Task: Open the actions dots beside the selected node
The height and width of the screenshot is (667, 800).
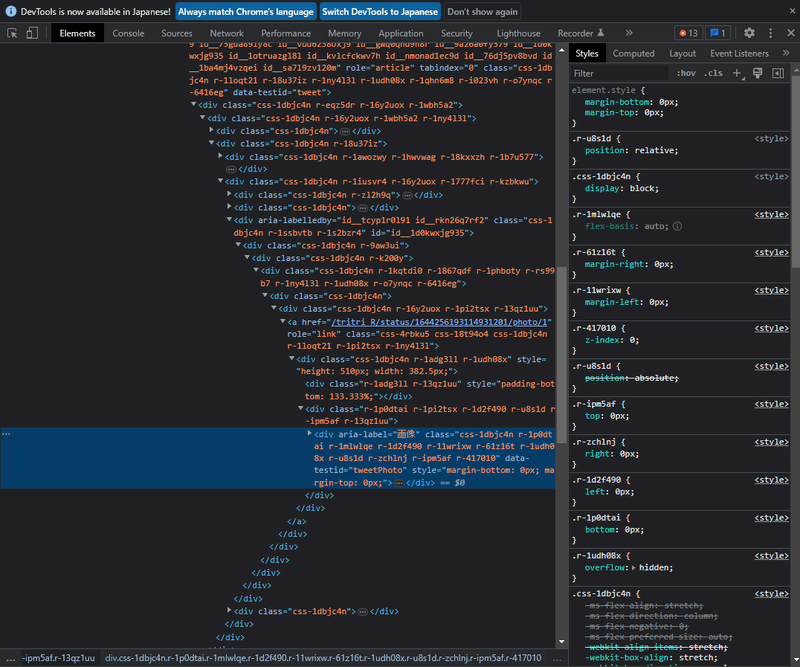Action: click(6, 434)
